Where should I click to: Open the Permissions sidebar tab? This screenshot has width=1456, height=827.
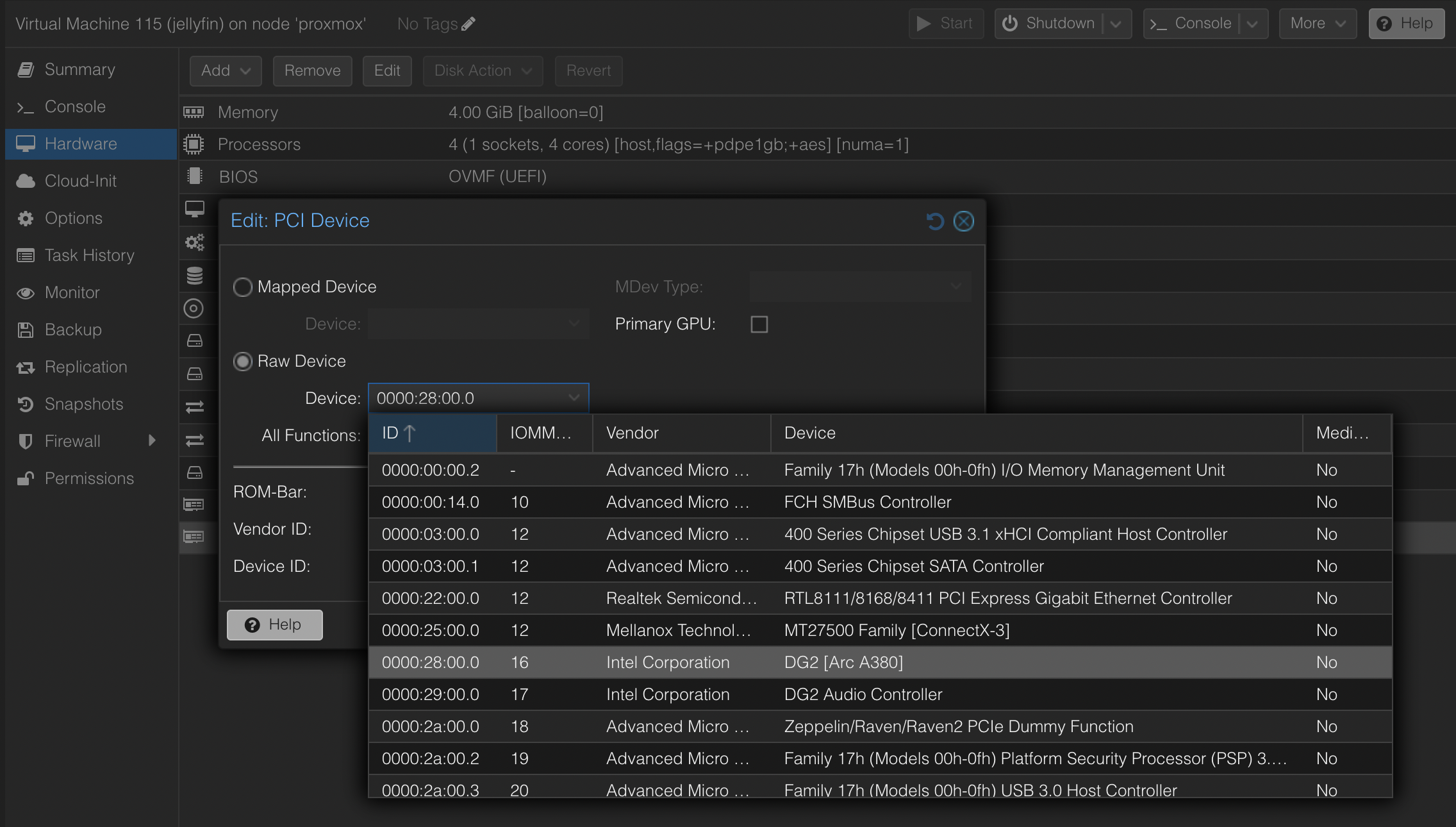pos(91,478)
